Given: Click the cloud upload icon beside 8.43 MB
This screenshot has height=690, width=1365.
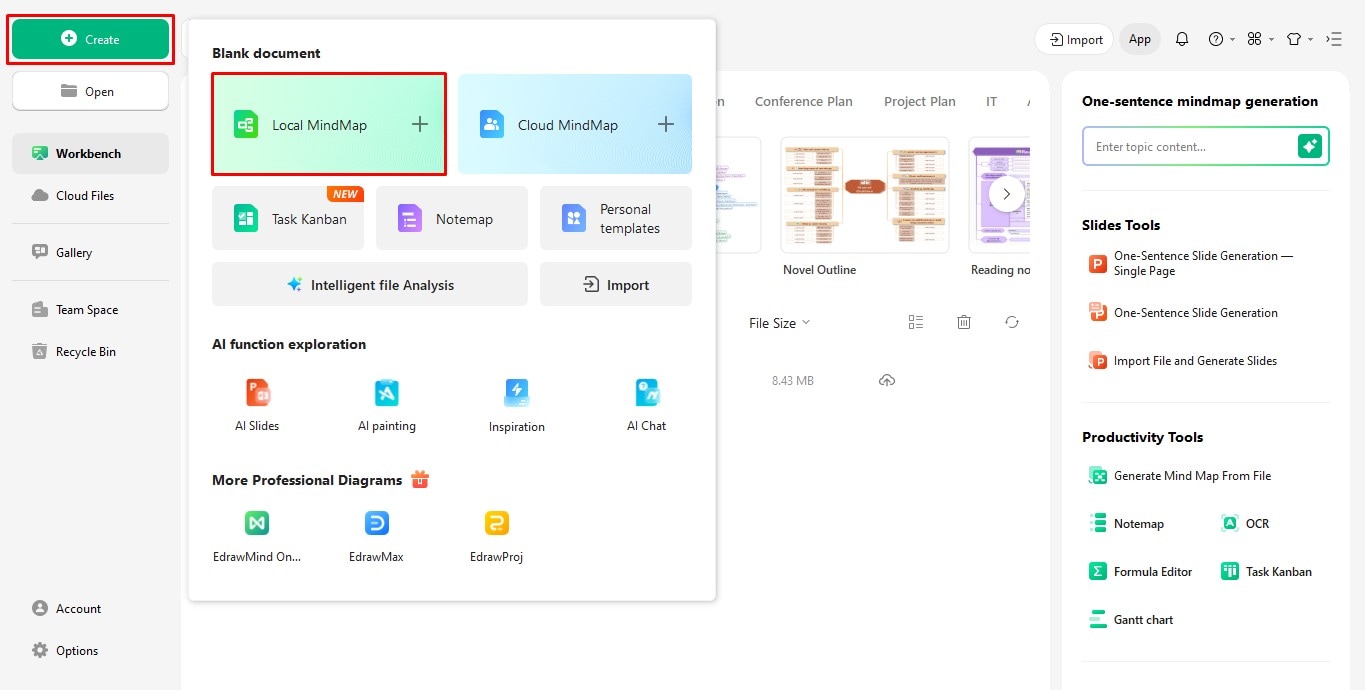Looking at the screenshot, I should pos(886,380).
